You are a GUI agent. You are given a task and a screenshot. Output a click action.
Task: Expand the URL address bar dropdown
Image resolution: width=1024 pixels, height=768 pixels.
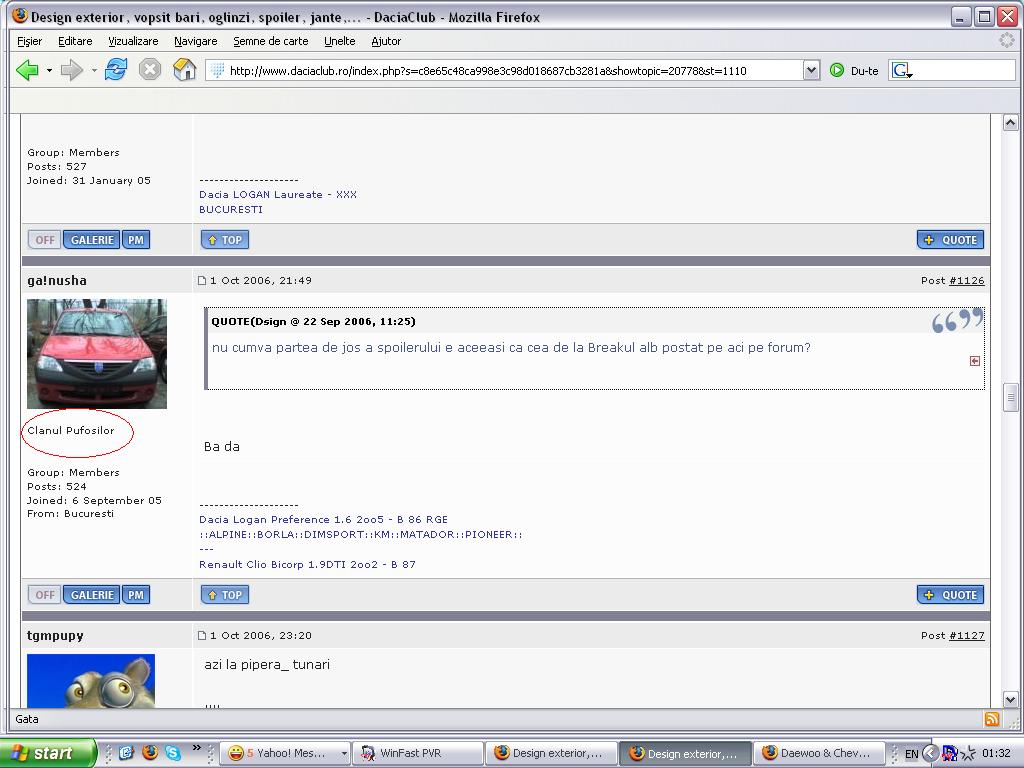[811, 70]
